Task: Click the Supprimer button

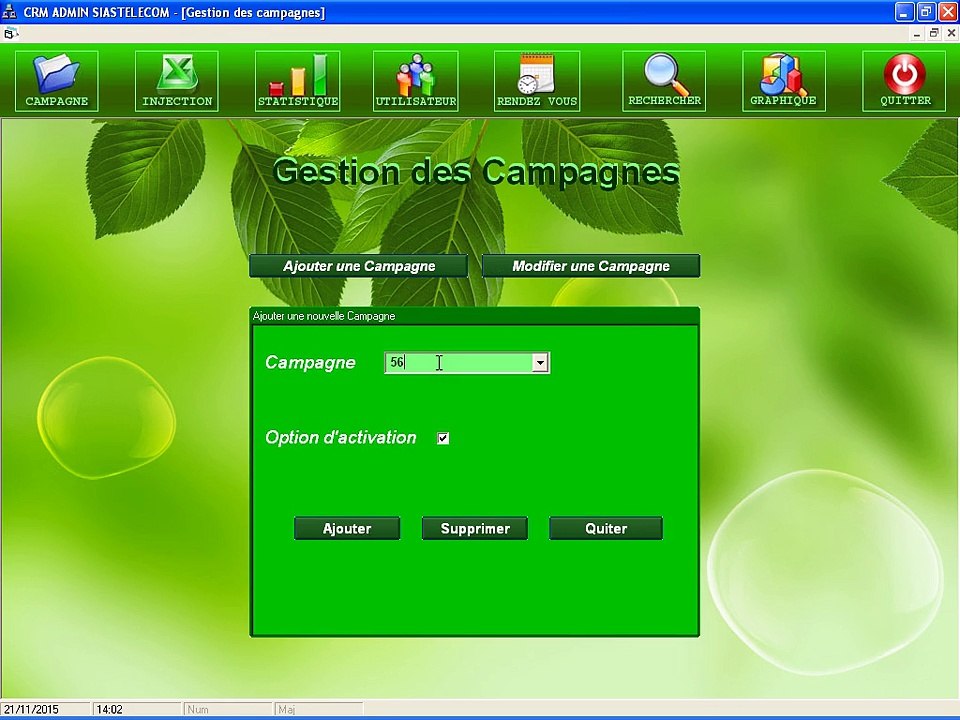Action: (475, 528)
